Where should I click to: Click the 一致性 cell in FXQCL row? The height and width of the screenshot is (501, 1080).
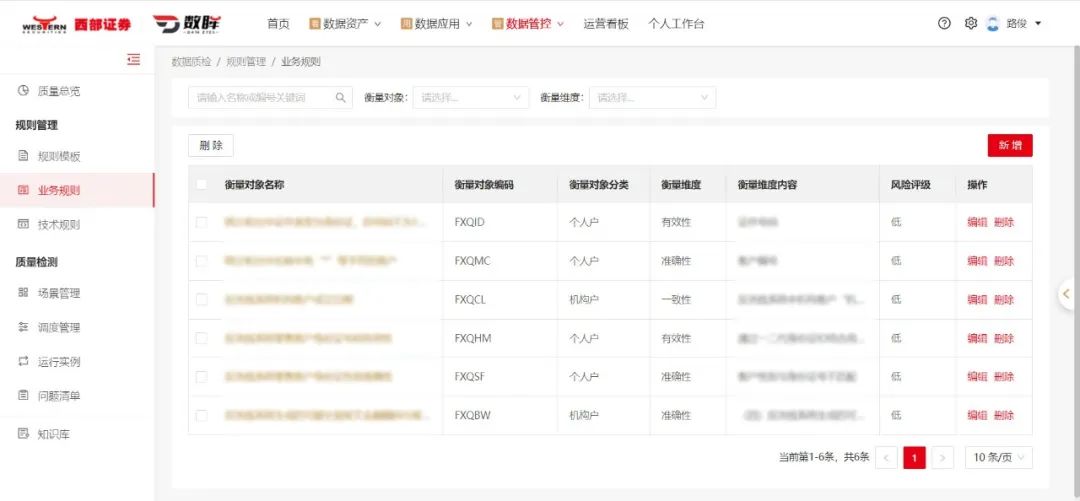(x=676, y=300)
